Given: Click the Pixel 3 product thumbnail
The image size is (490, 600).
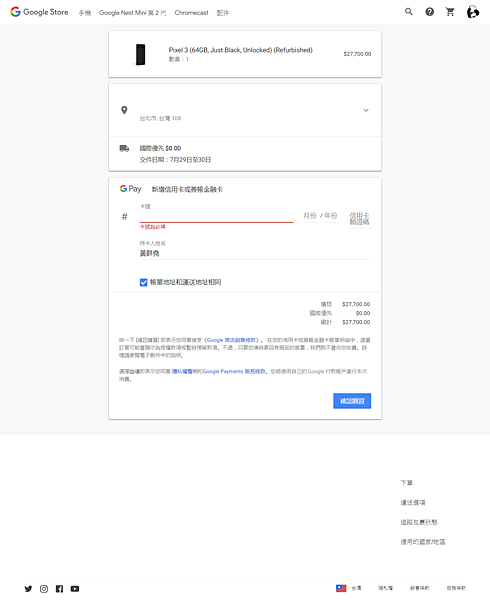Looking at the screenshot, I should click(x=140, y=54).
